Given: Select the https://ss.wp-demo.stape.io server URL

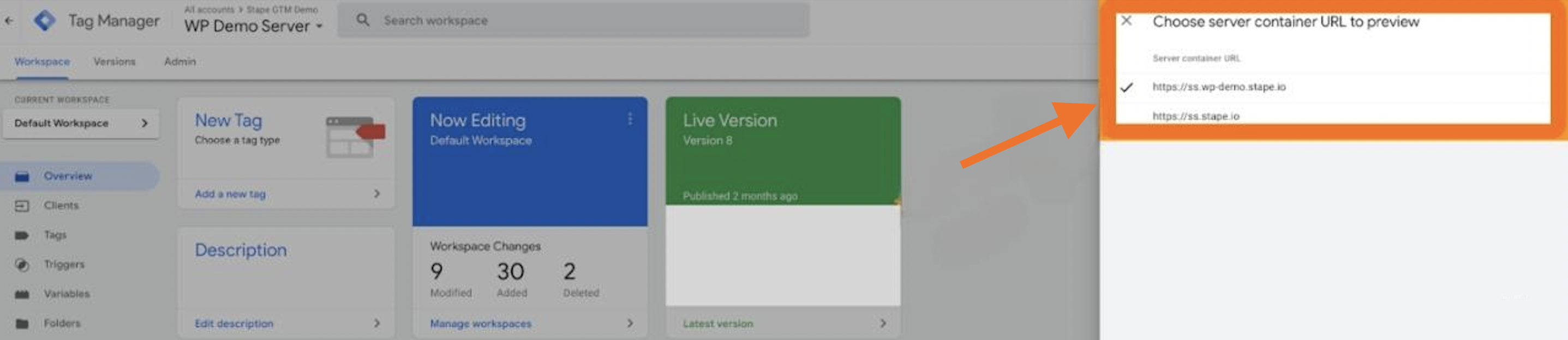Looking at the screenshot, I should pyautogui.click(x=1219, y=87).
